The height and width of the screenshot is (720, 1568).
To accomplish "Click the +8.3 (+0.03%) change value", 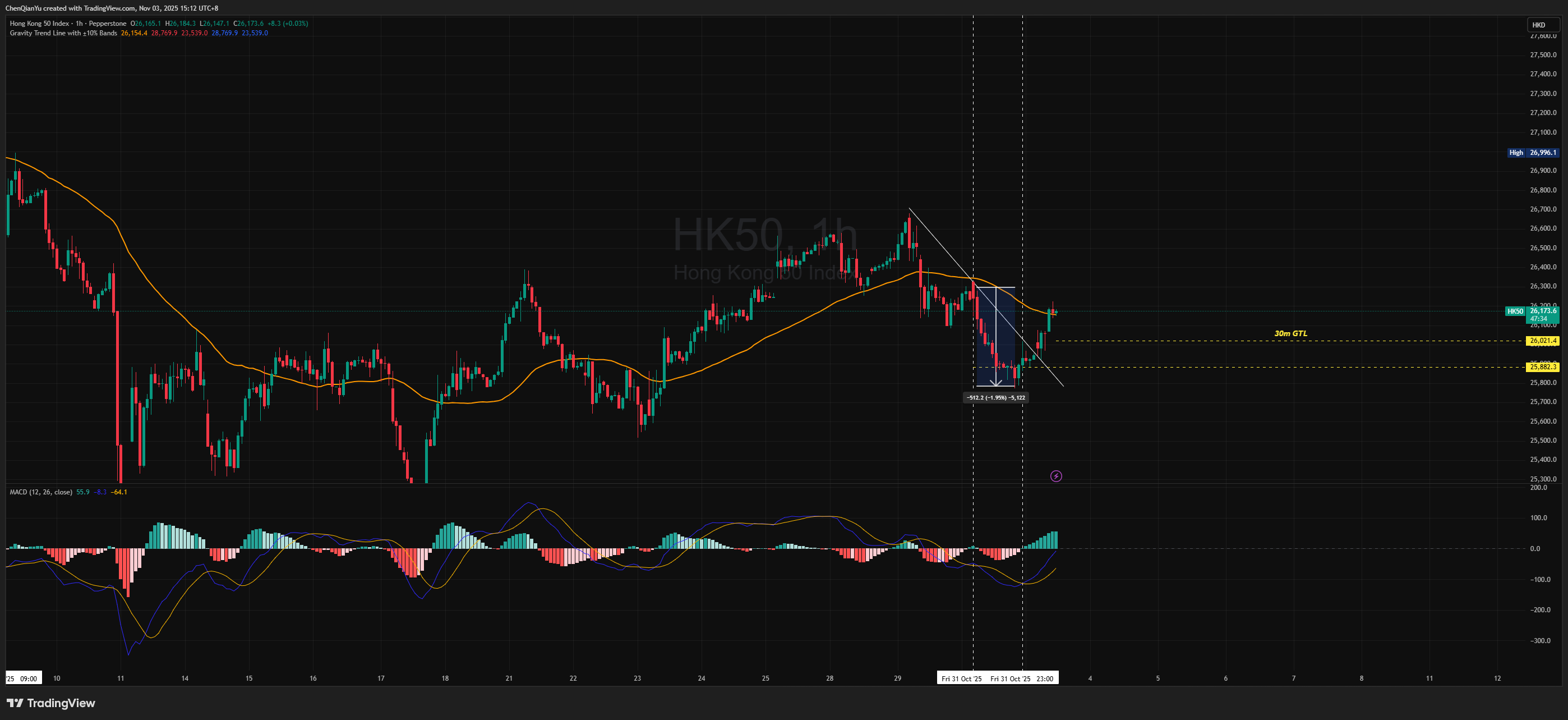I will [x=288, y=23].
